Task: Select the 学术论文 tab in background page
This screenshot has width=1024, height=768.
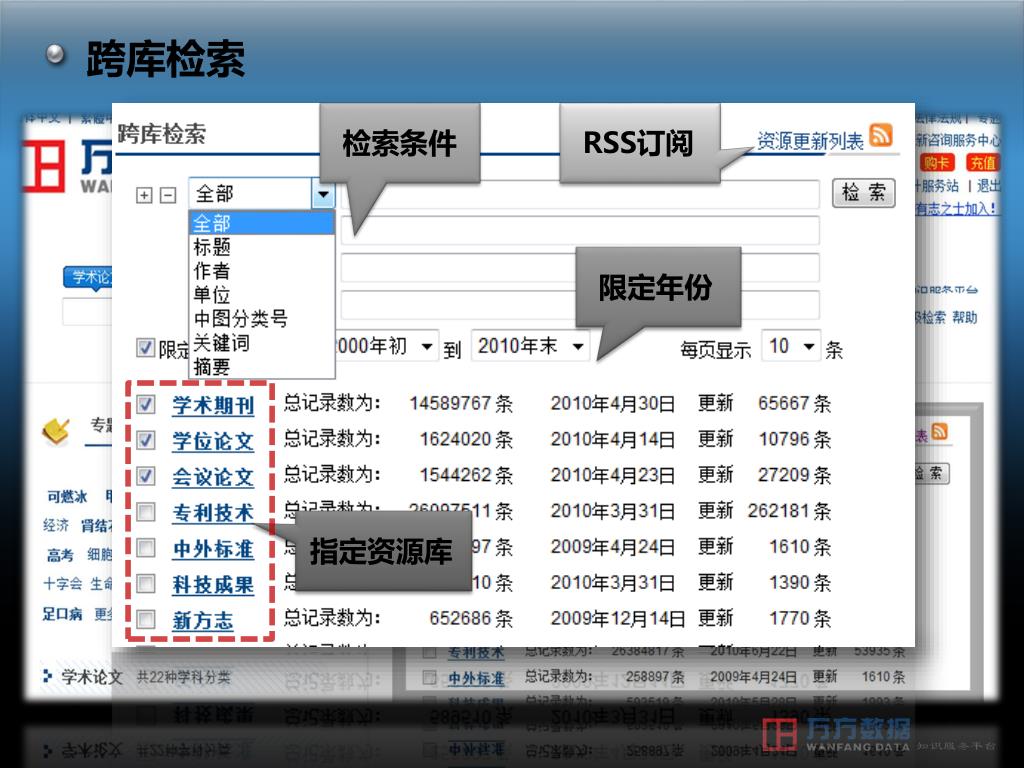Action: 88,277
